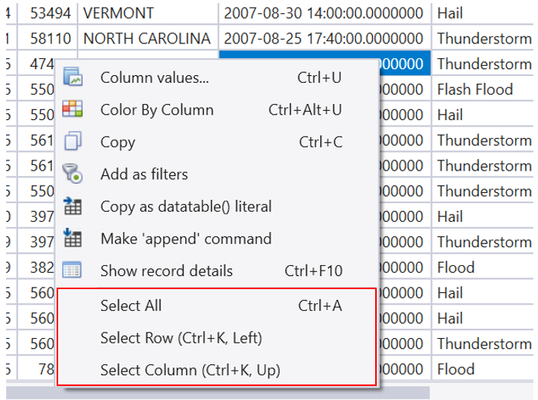Click the NORTH CAROLINA state cell

pyautogui.click(x=148, y=38)
